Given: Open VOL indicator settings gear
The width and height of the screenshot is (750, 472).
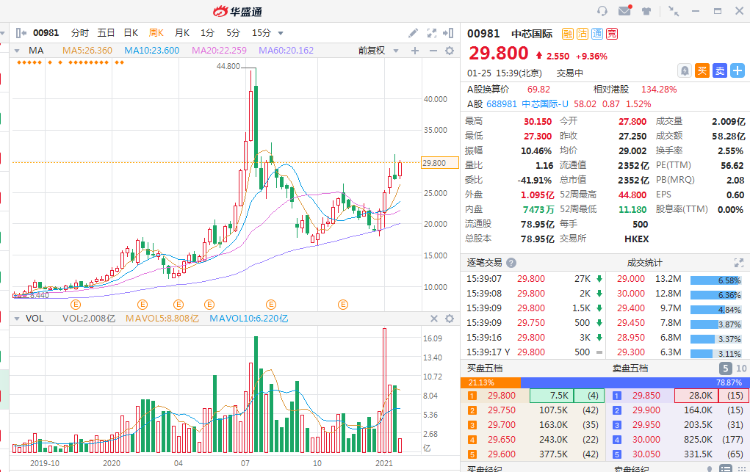Looking at the screenshot, I should point(450,318).
